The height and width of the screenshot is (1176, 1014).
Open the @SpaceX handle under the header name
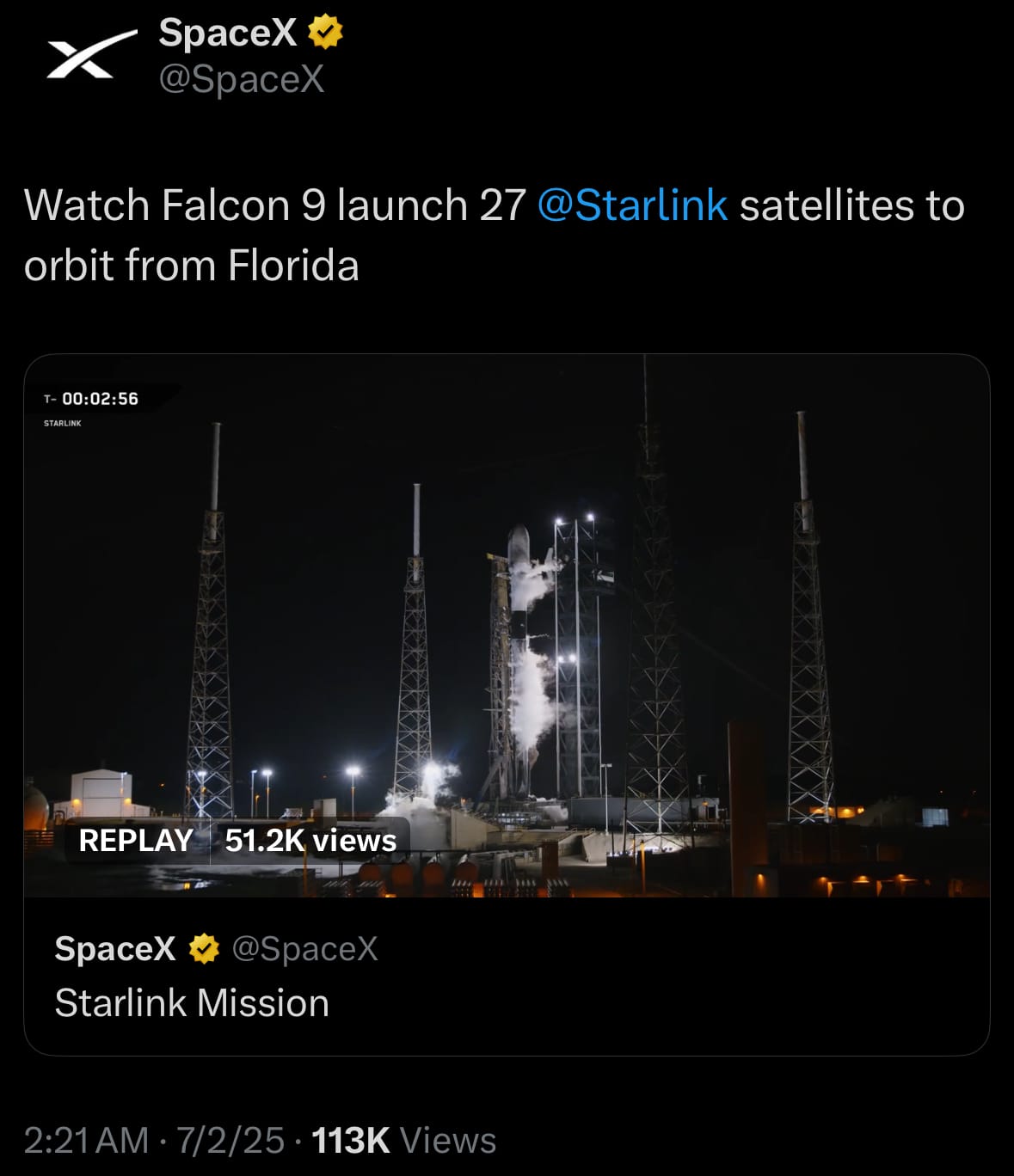coord(242,79)
